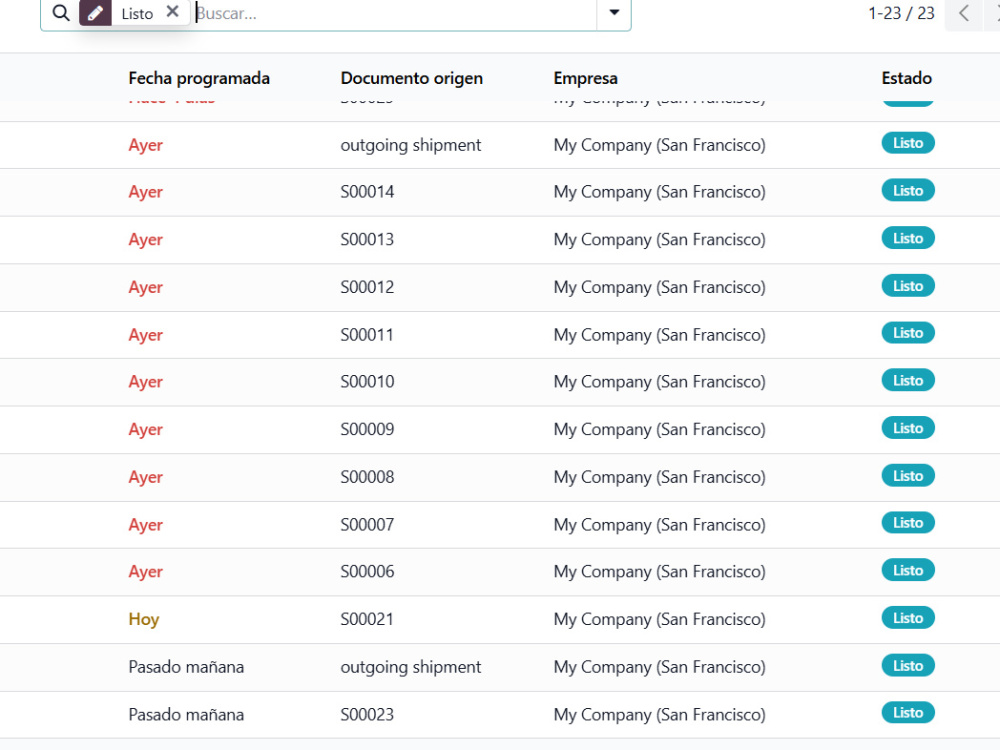
Task: Click the Ayer date in S00014 row
Action: coord(145,193)
